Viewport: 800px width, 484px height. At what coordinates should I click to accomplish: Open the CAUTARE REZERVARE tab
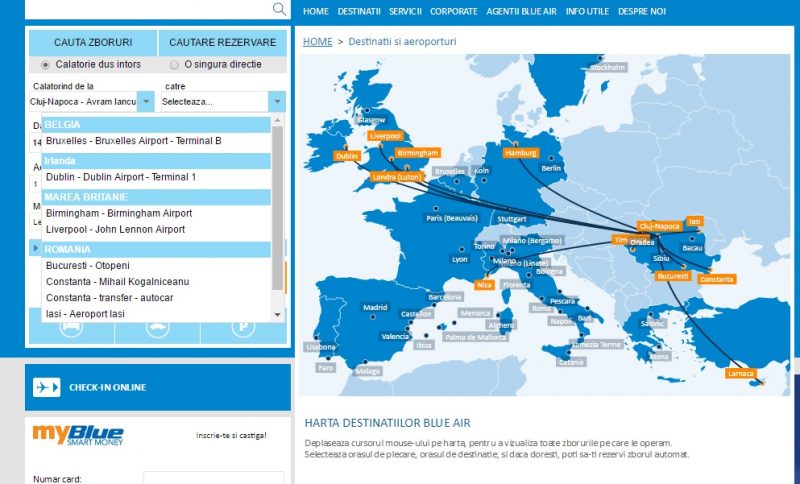pos(222,42)
